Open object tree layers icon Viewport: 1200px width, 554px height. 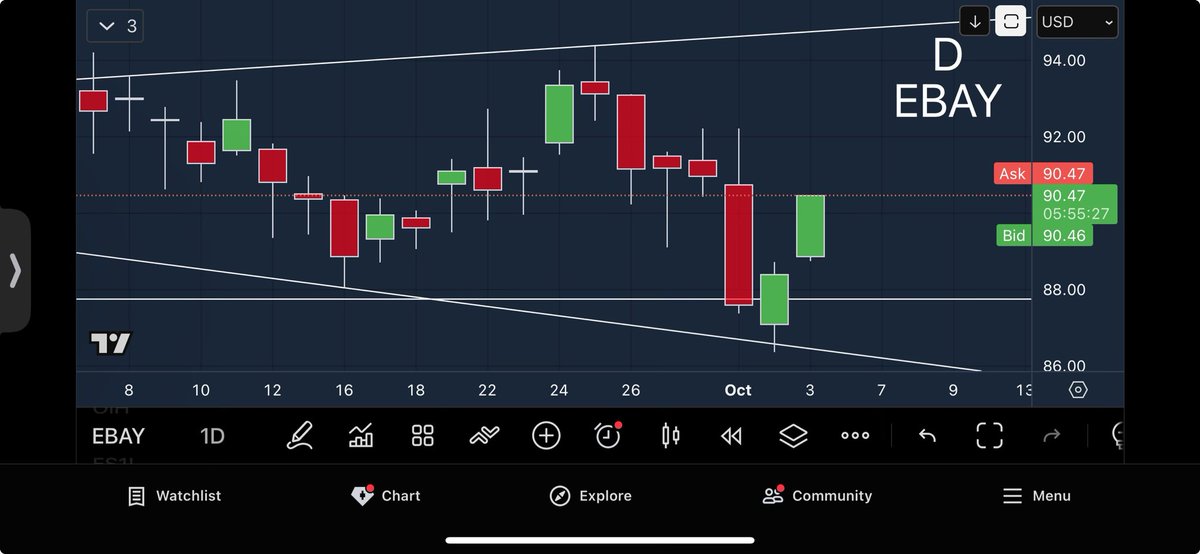[x=793, y=435]
